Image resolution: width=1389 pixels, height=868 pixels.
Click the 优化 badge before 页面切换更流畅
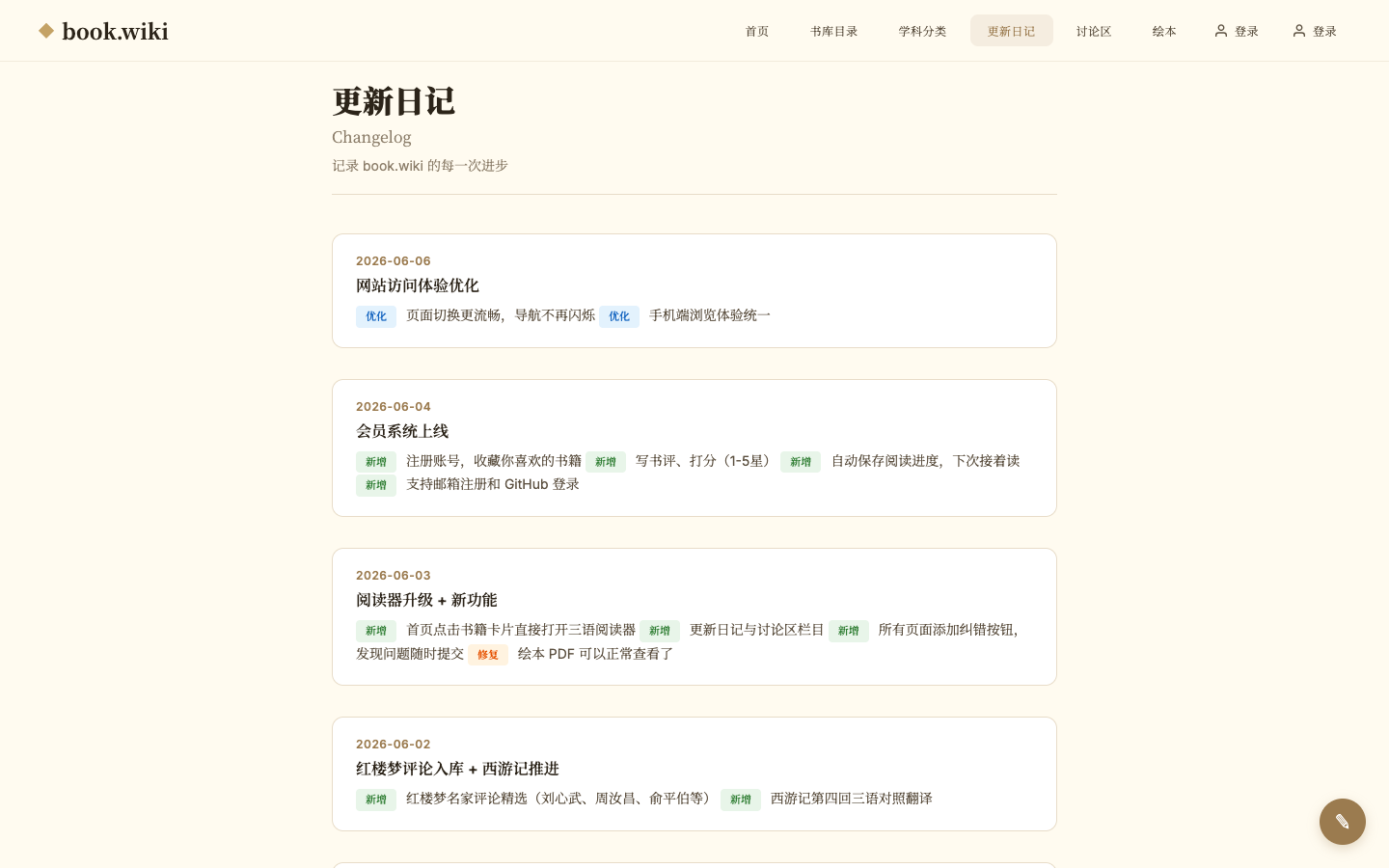(x=376, y=316)
